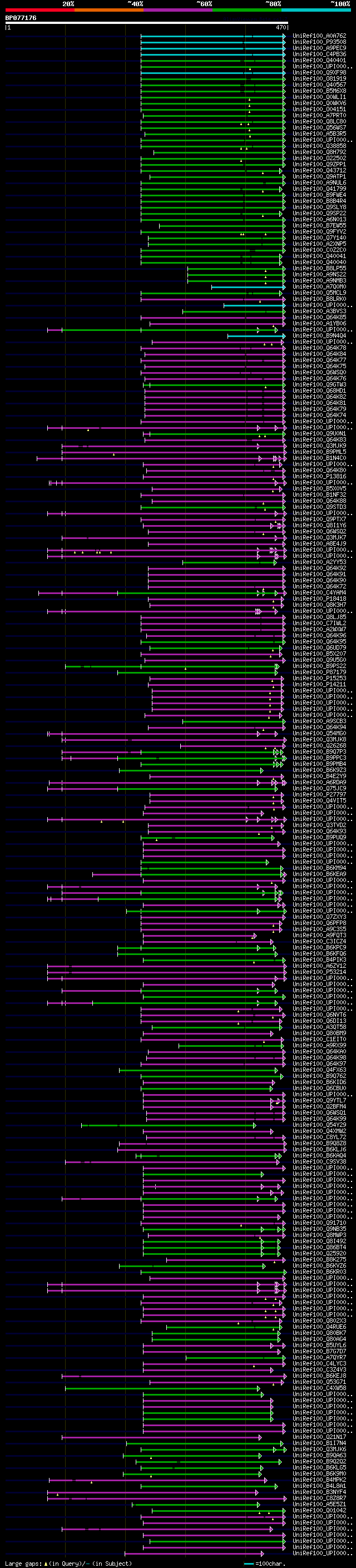Screen dimensions: 356x1568
Task: Select the UniRef100_Q9STD3 label
Action: point(319,507)
